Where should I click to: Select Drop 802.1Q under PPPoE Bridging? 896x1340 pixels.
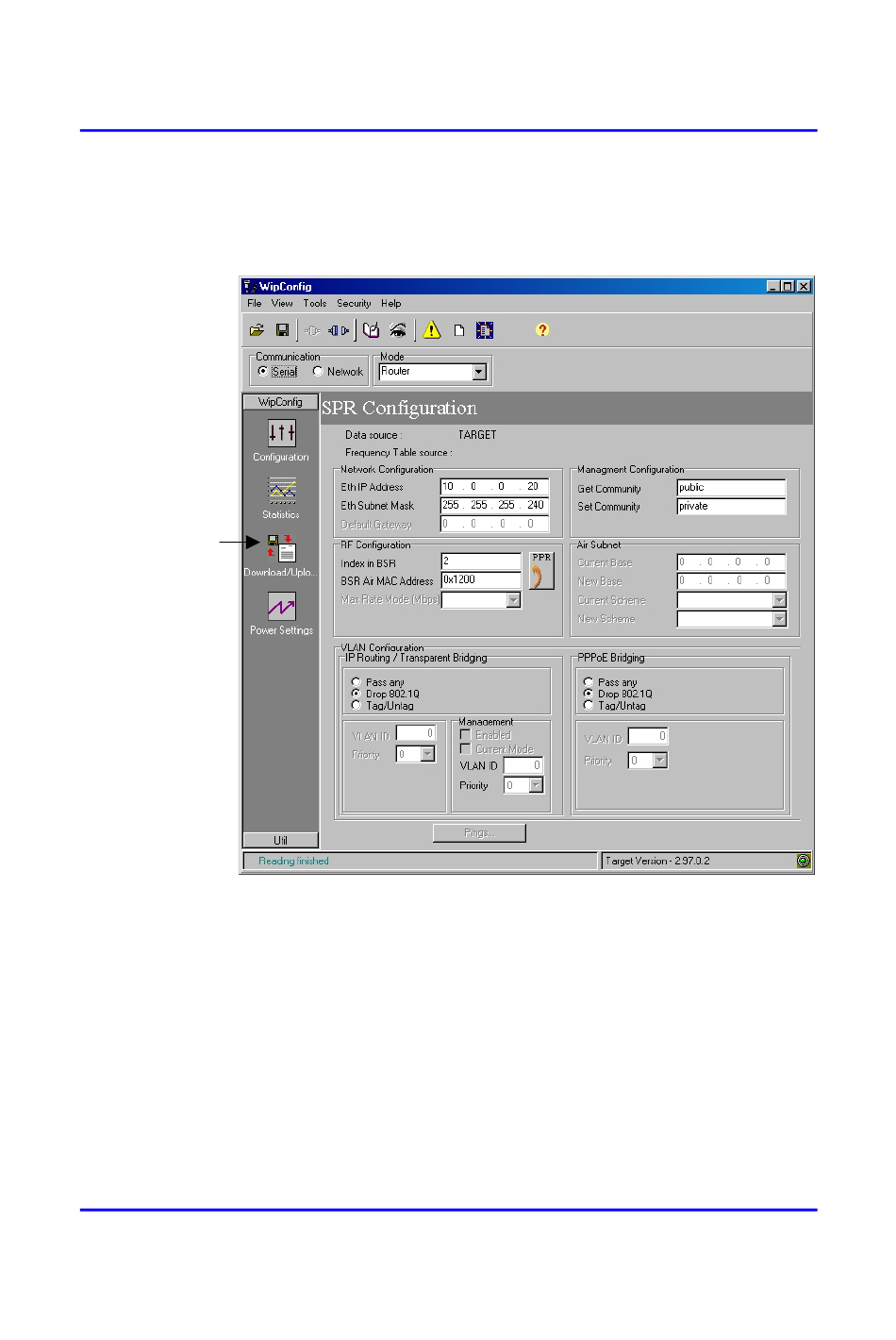[x=589, y=693]
